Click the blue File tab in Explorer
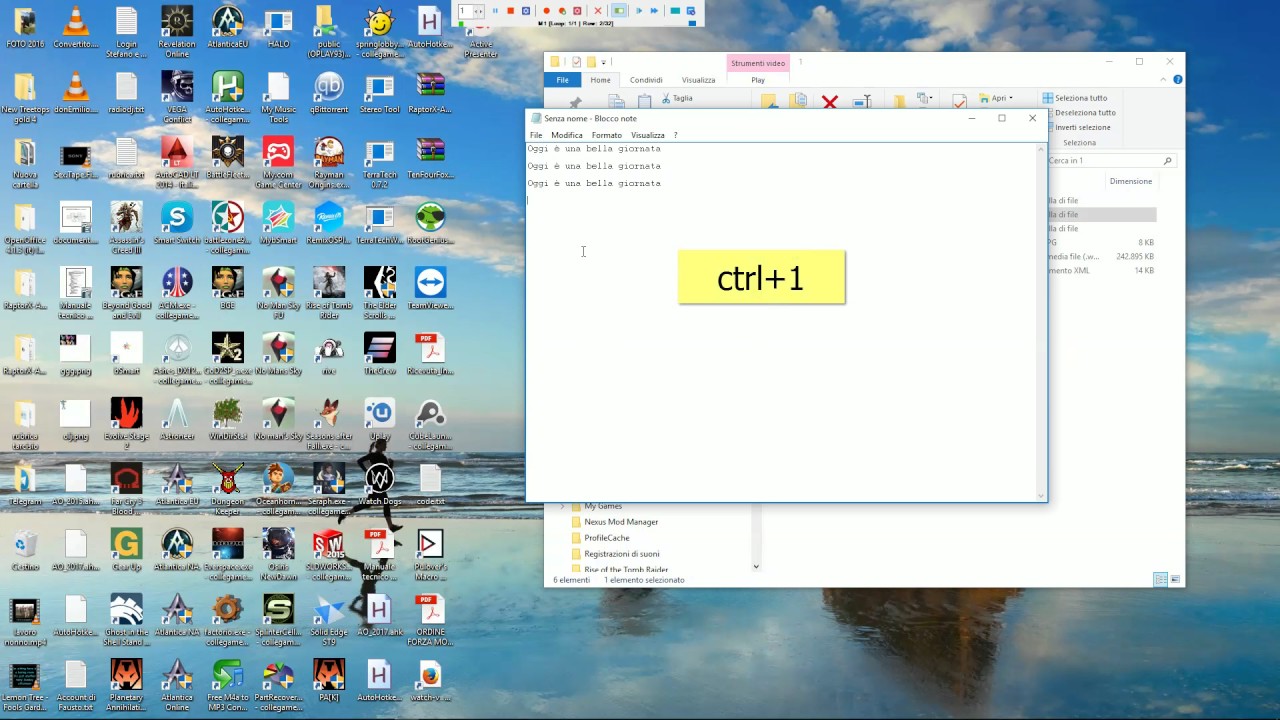 tap(563, 80)
